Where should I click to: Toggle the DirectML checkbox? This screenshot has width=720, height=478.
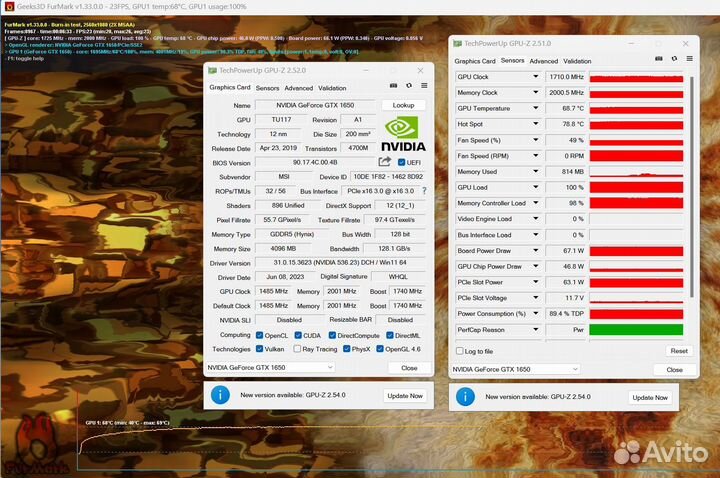(390, 335)
